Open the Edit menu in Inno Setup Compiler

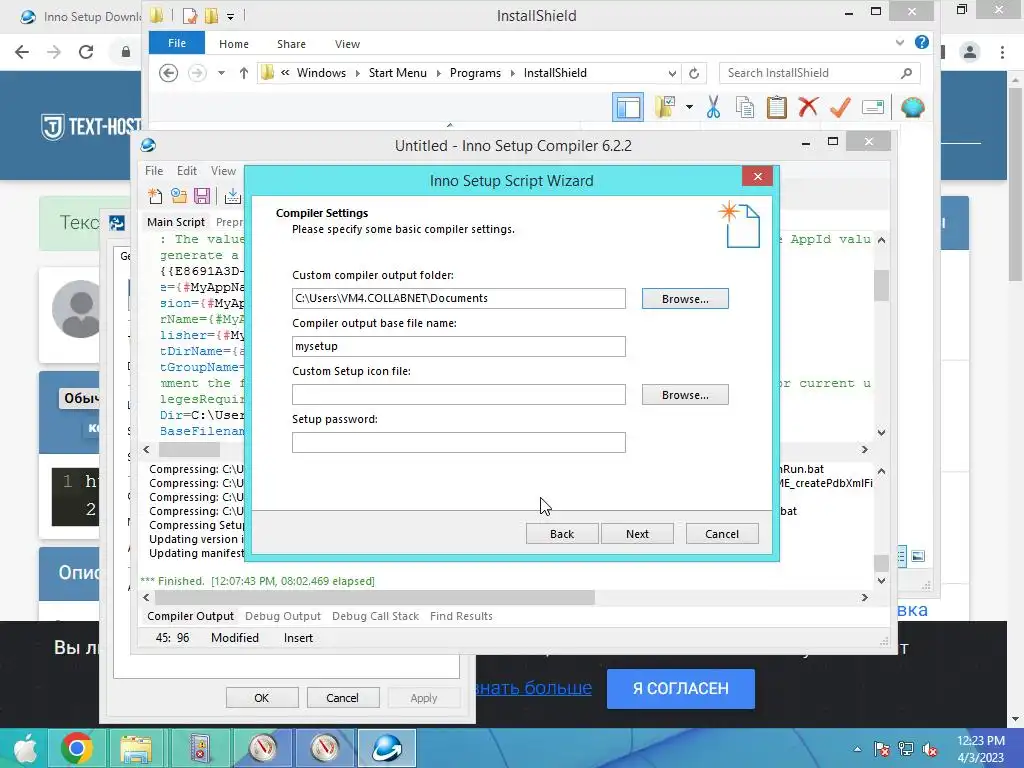pos(187,170)
